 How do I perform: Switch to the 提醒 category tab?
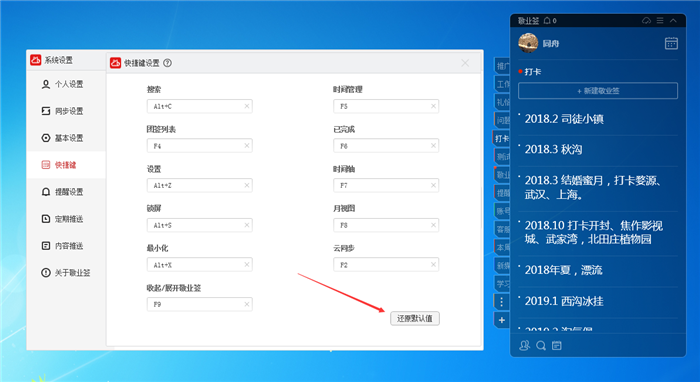point(502,193)
